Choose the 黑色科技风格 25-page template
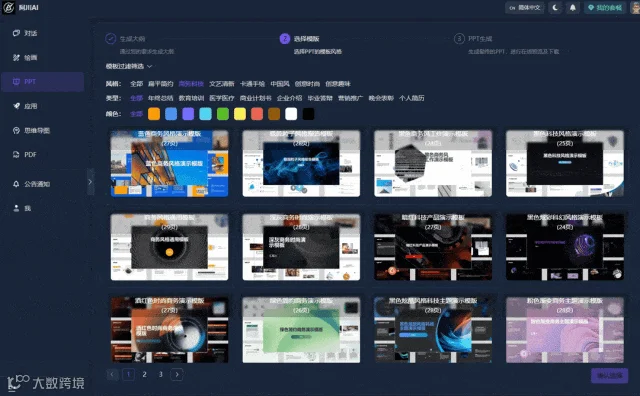Image resolution: width=640 pixels, height=396 pixels. tap(565, 163)
